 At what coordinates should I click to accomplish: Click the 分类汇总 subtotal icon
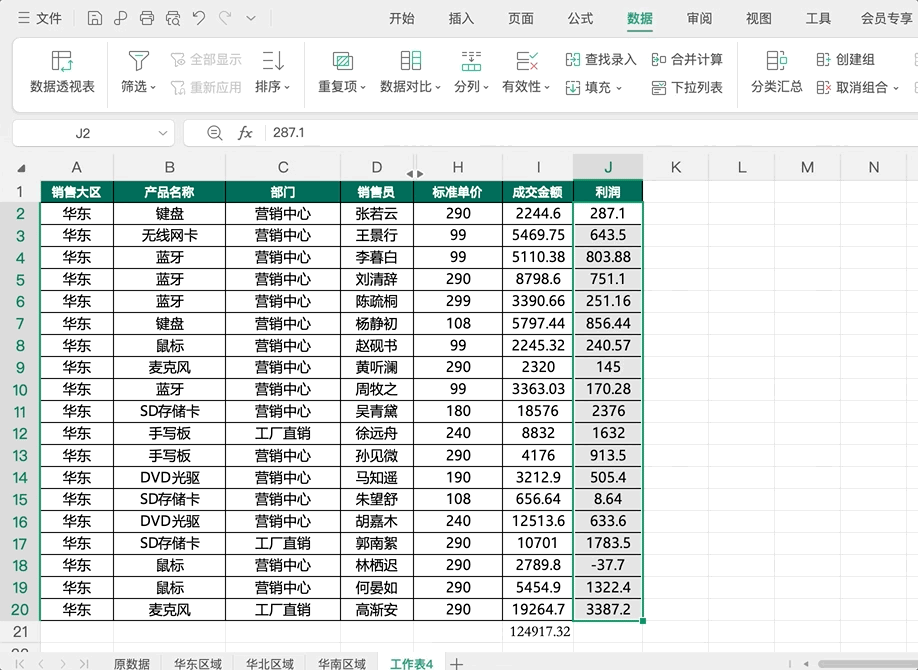[x=777, y=61]
